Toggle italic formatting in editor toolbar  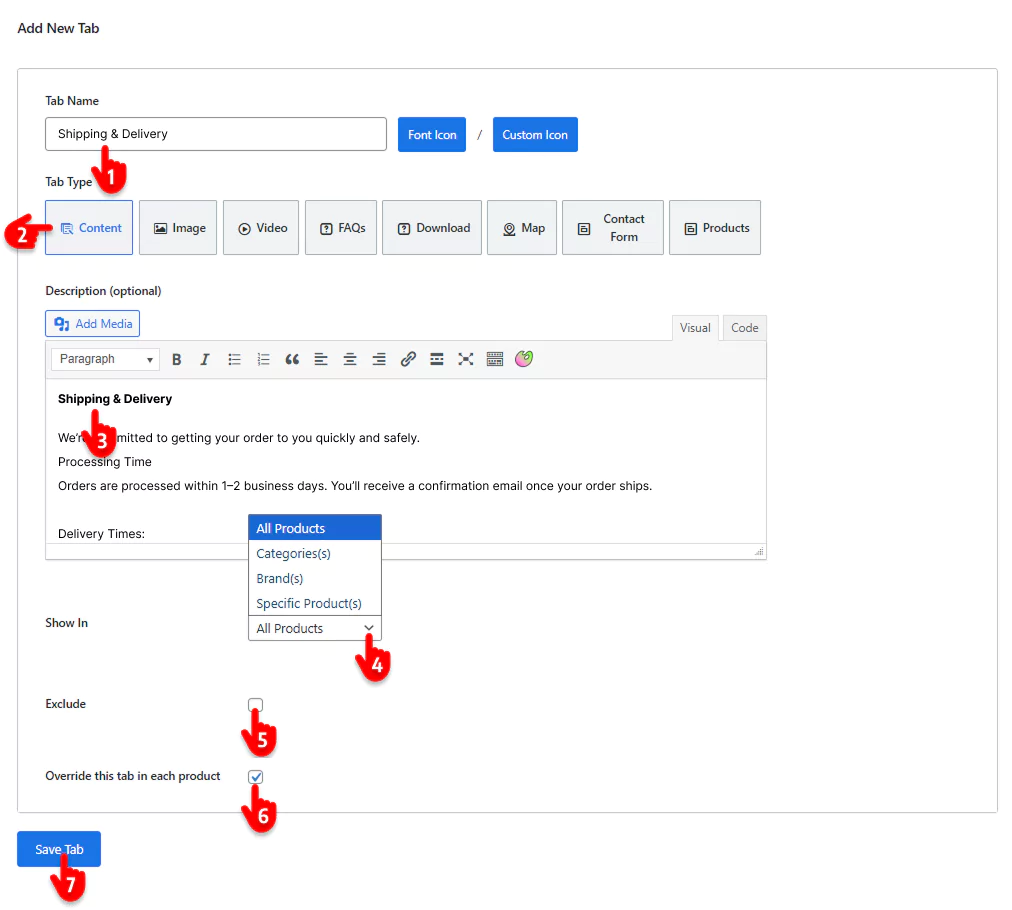click(x=205, y=359)
